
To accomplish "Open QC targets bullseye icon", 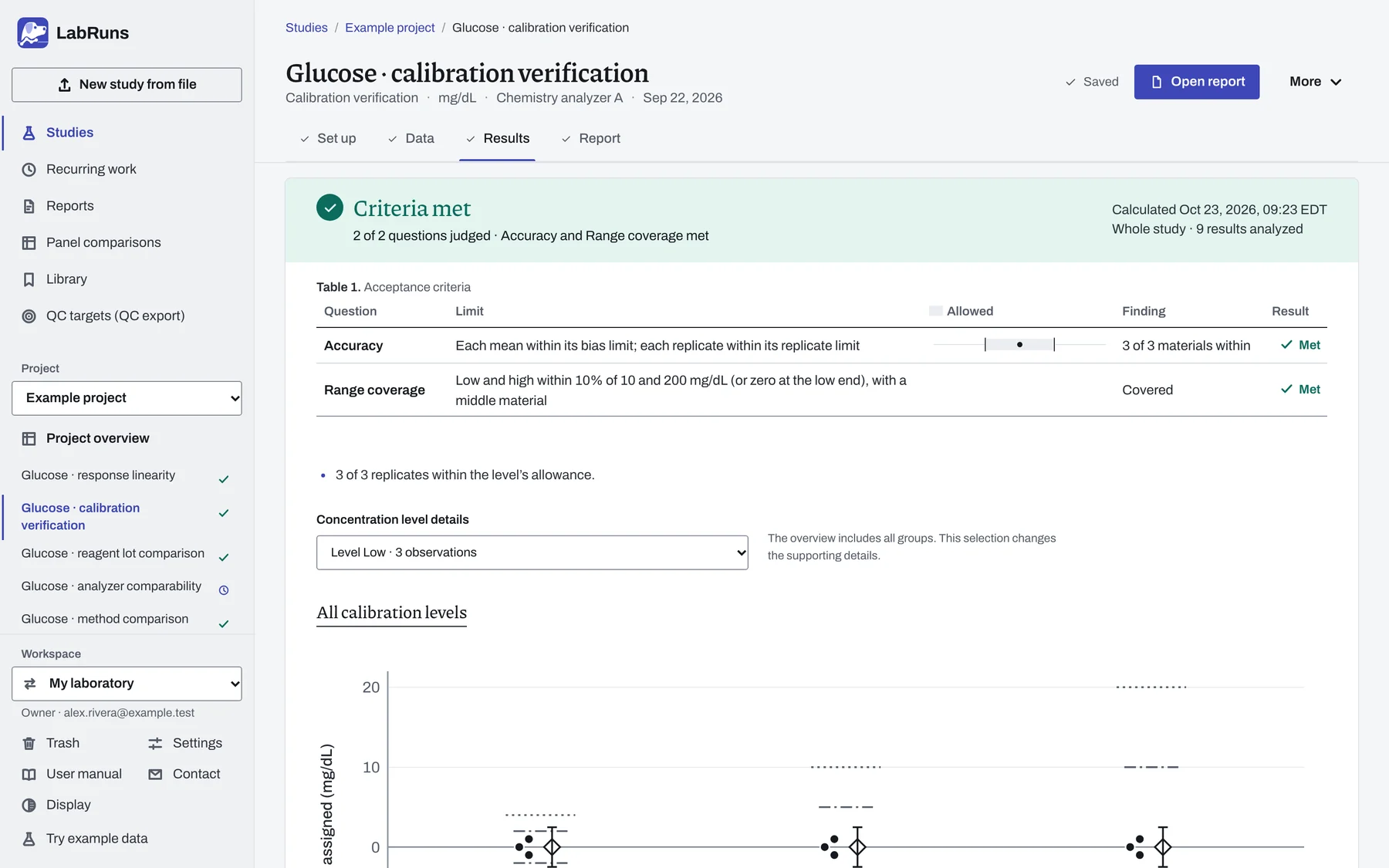I will [x=29, y=316].
